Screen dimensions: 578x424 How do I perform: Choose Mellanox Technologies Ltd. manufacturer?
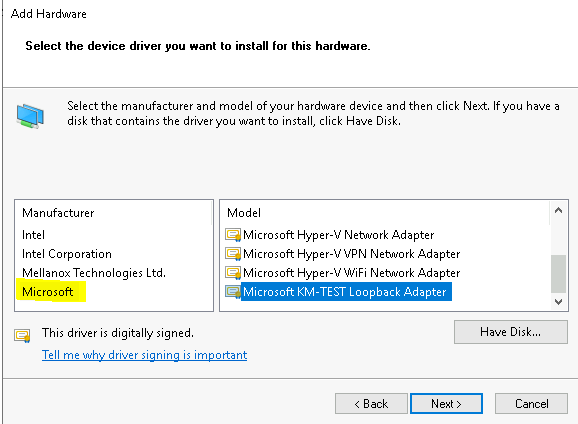(x=94, y=273)
